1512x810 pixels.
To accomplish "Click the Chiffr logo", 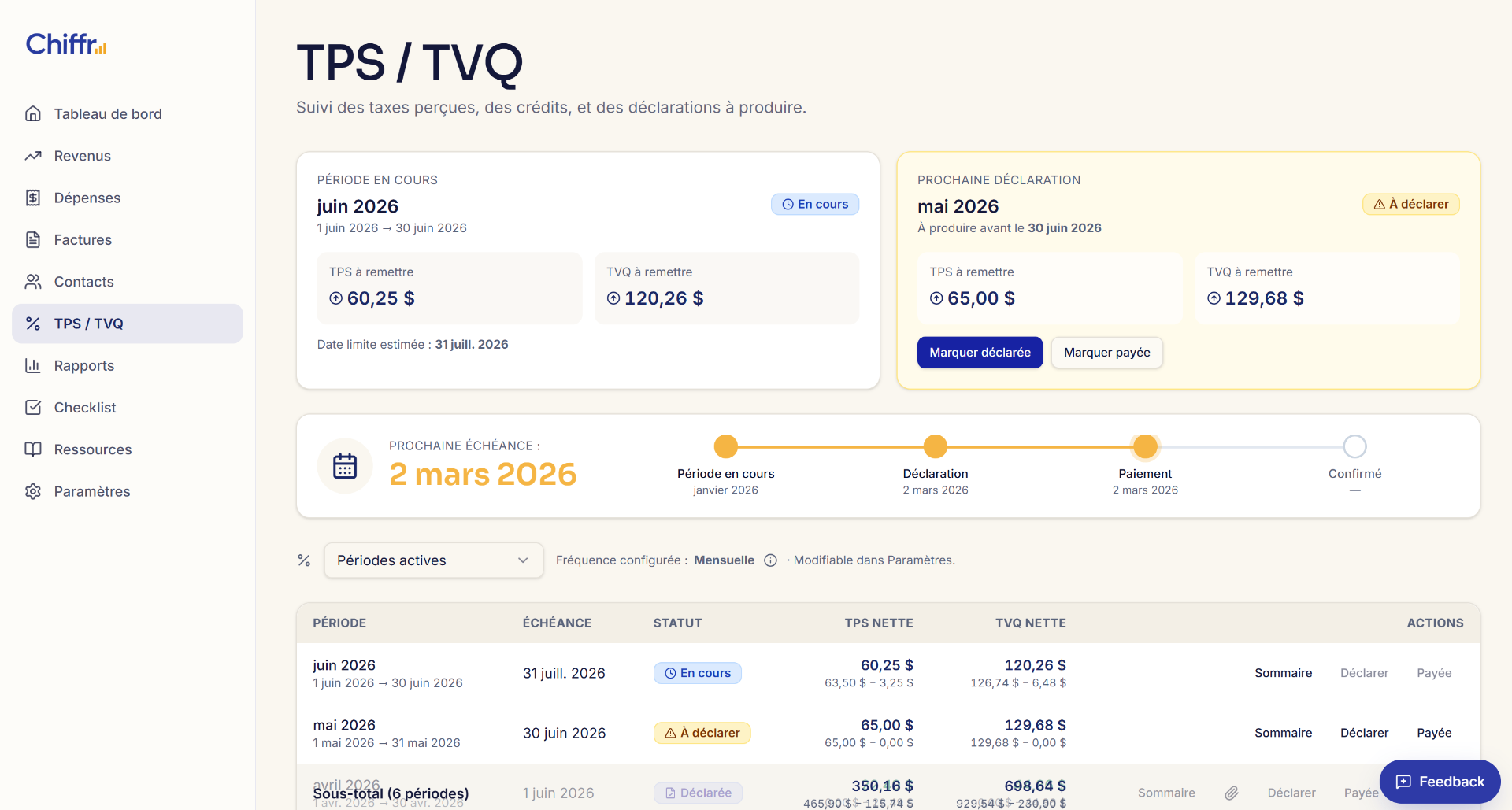I will 66,44.
